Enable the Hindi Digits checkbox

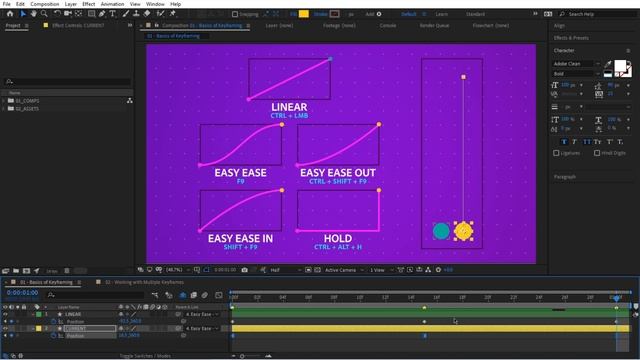pyautogui.click(x=597, y=153)
